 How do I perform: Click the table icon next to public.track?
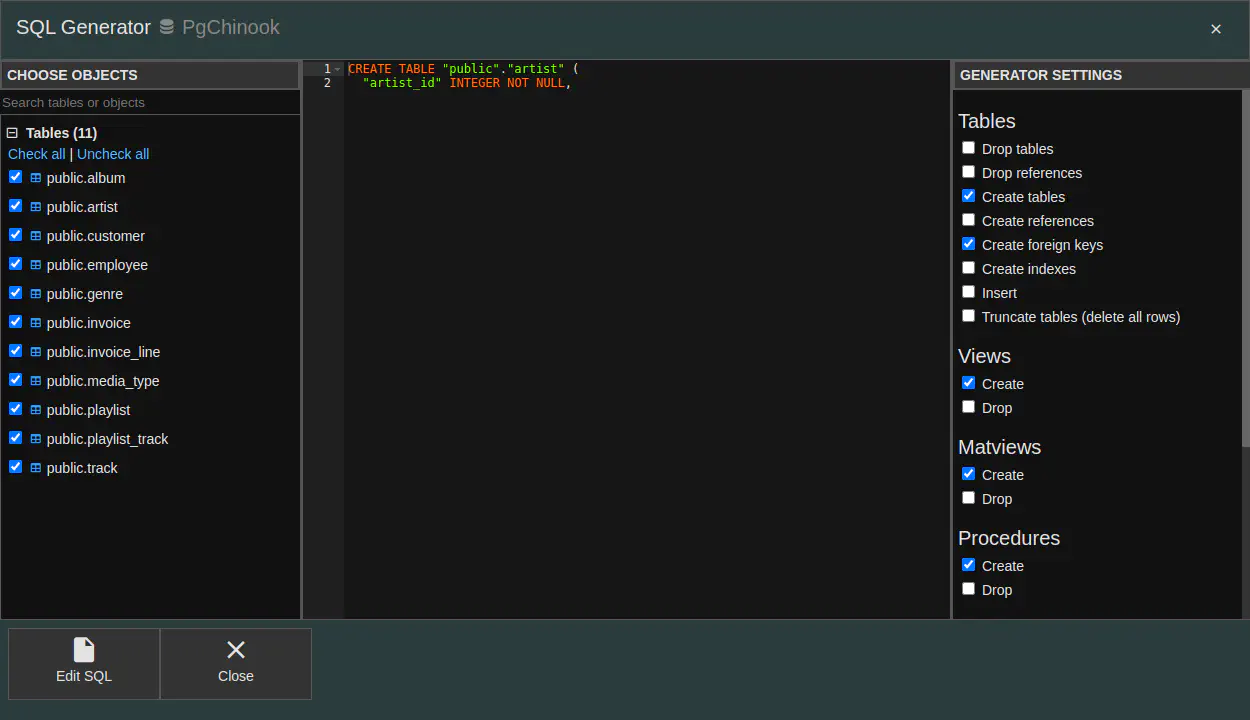(x=36, y=468)
